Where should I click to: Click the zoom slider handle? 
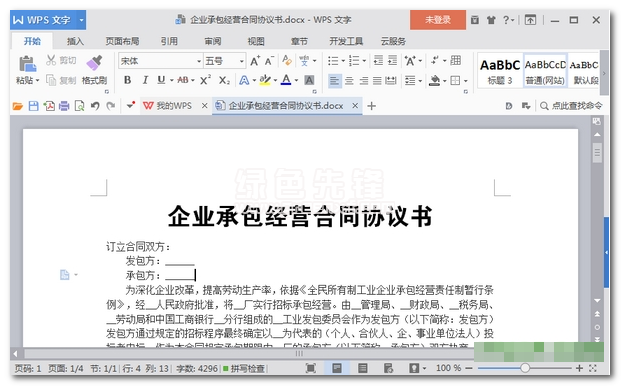525,368
